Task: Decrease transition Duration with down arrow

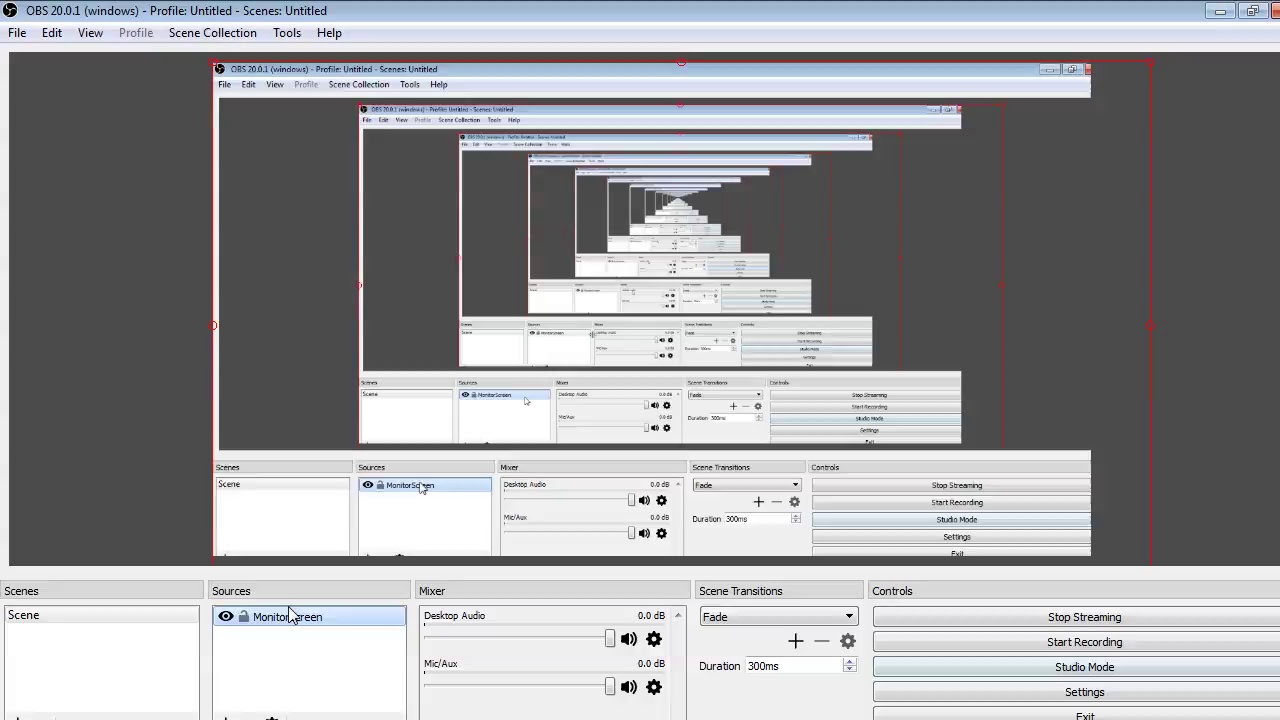Action: pos(850,670)
